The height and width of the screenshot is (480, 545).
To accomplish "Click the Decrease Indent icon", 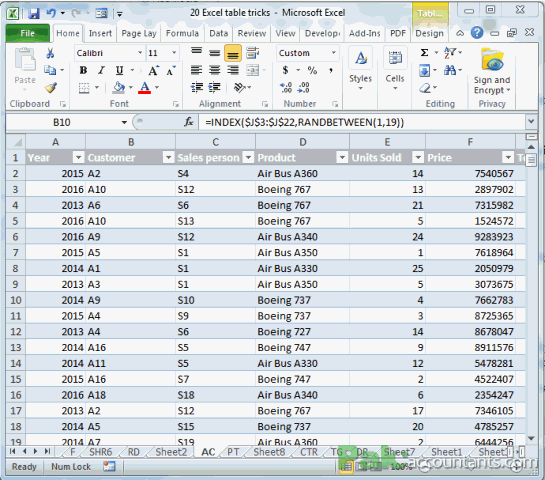I will point(197,88).
